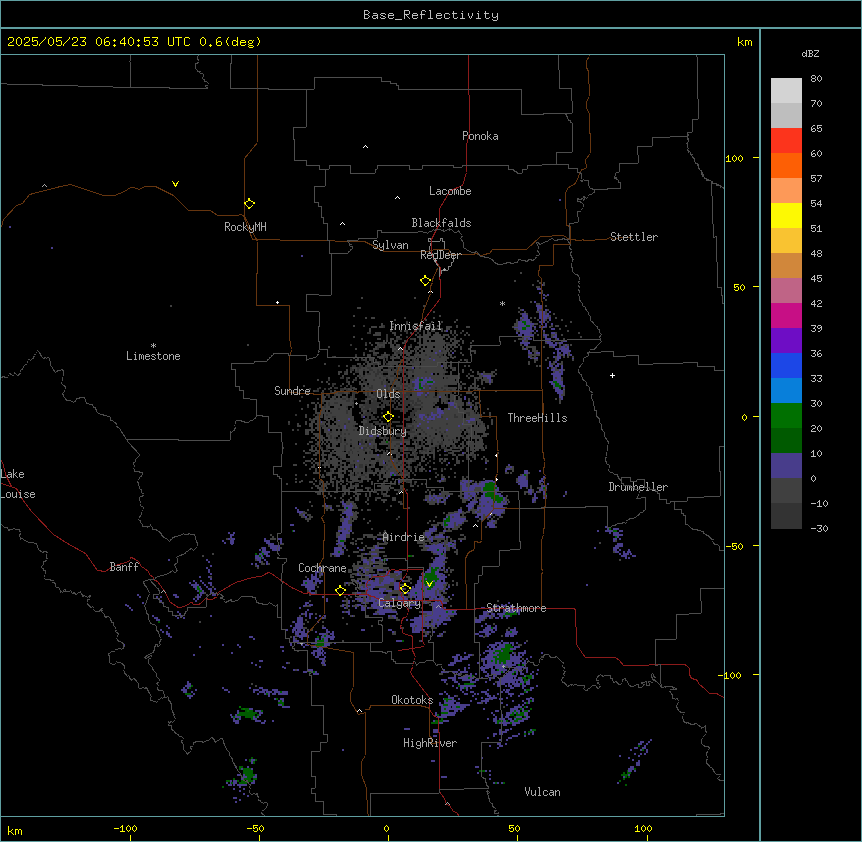The height and width of the screenshot is (842, 862).
Task: Click the white plus marker west of Drumheller area
Action: point(612,375)
